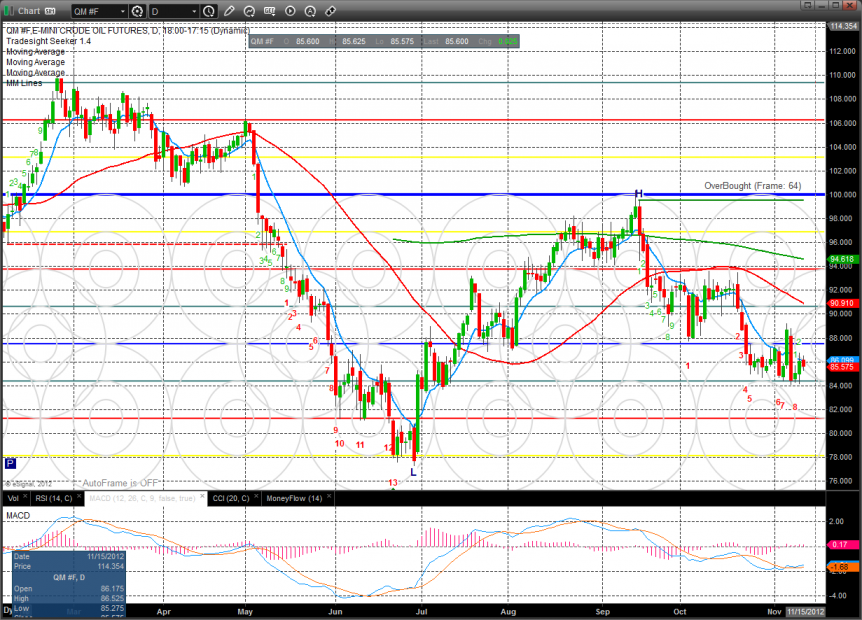This screenshot has width=862, height=620.
Task: Click the Tradesight Seeker 1.4 study label
Action: [48, 41]
